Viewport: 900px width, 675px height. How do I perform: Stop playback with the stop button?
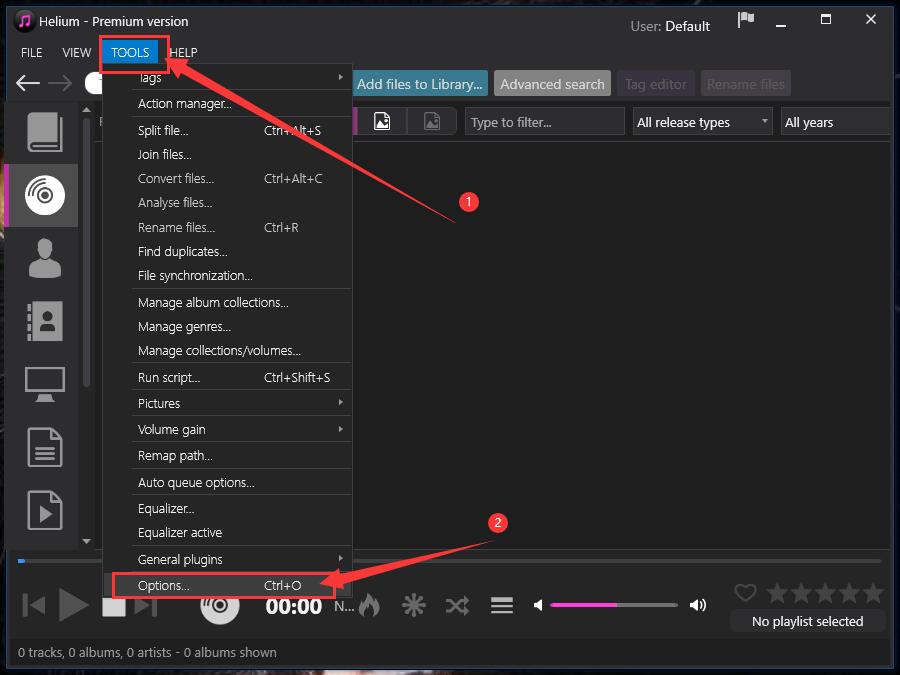click(114, 606)
